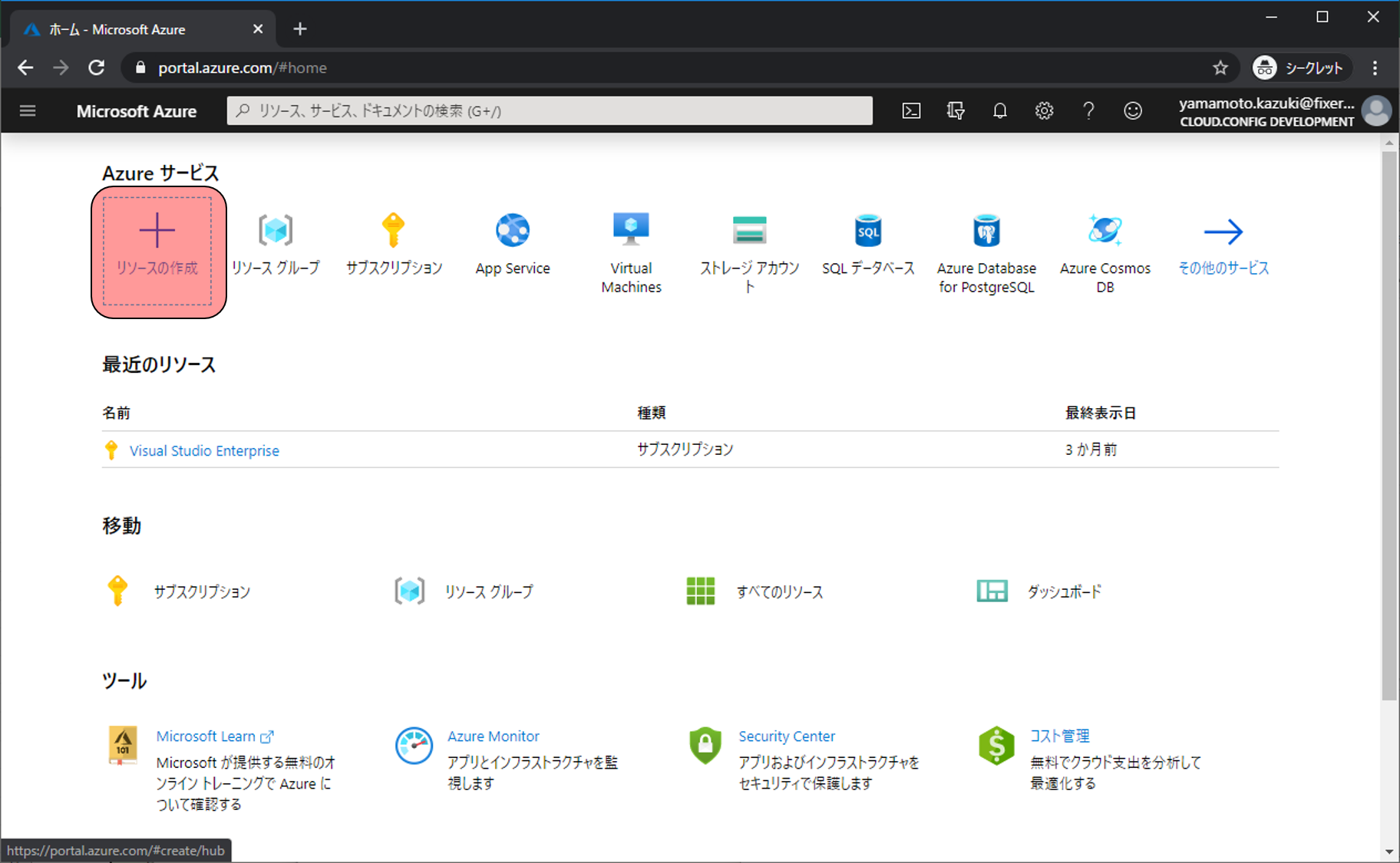This screenshot has height=863, width=1400.
Task: Select the Virtual Machines service icon
Action: tap(631, 229)
